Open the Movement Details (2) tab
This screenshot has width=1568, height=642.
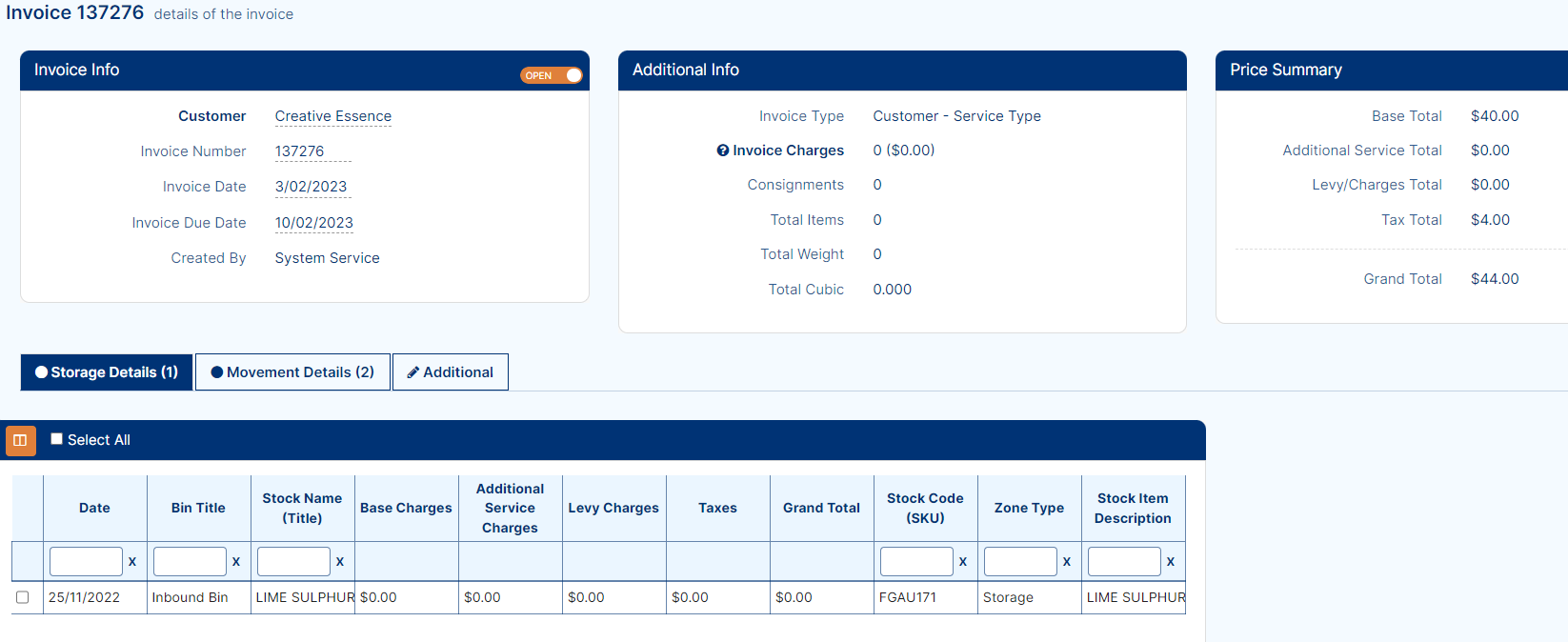(x=292, y=372)
